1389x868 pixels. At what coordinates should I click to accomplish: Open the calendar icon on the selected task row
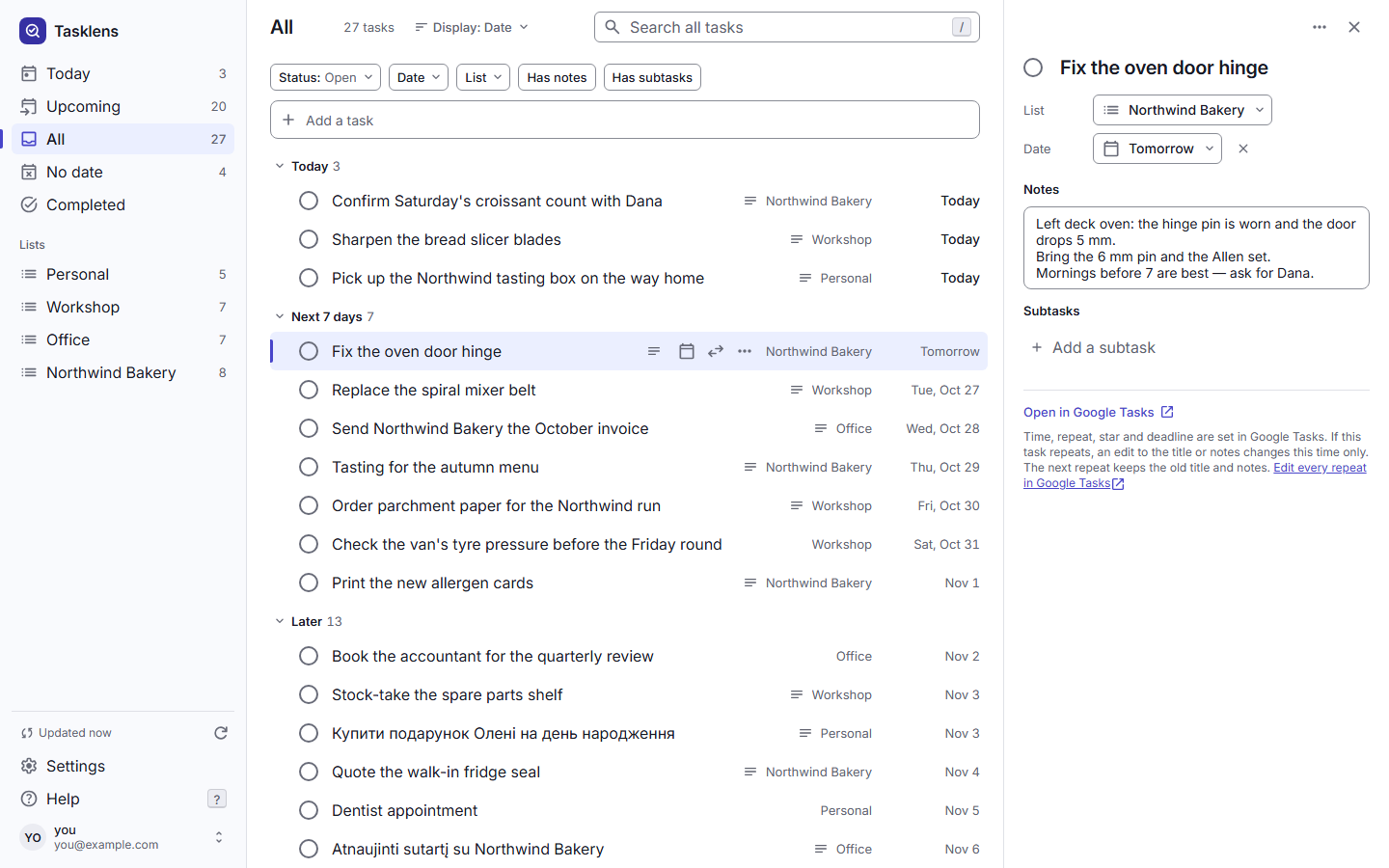click(x=687, y=351)
